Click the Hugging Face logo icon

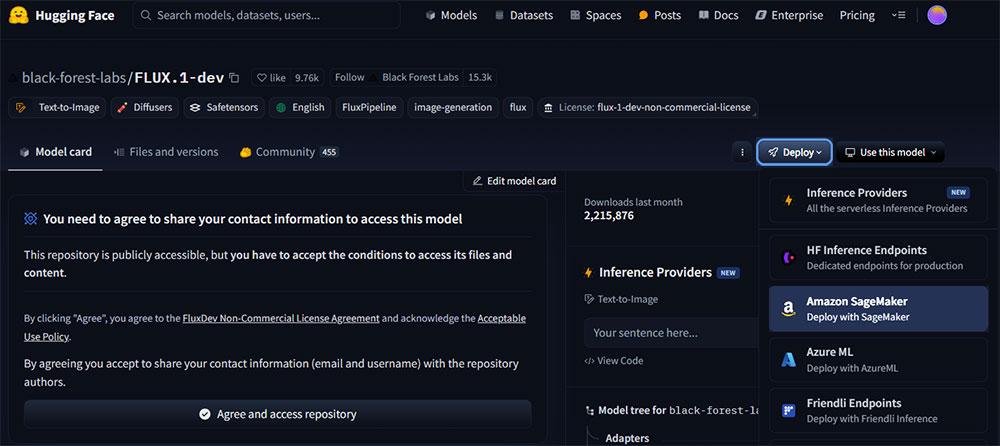point(19,15)
